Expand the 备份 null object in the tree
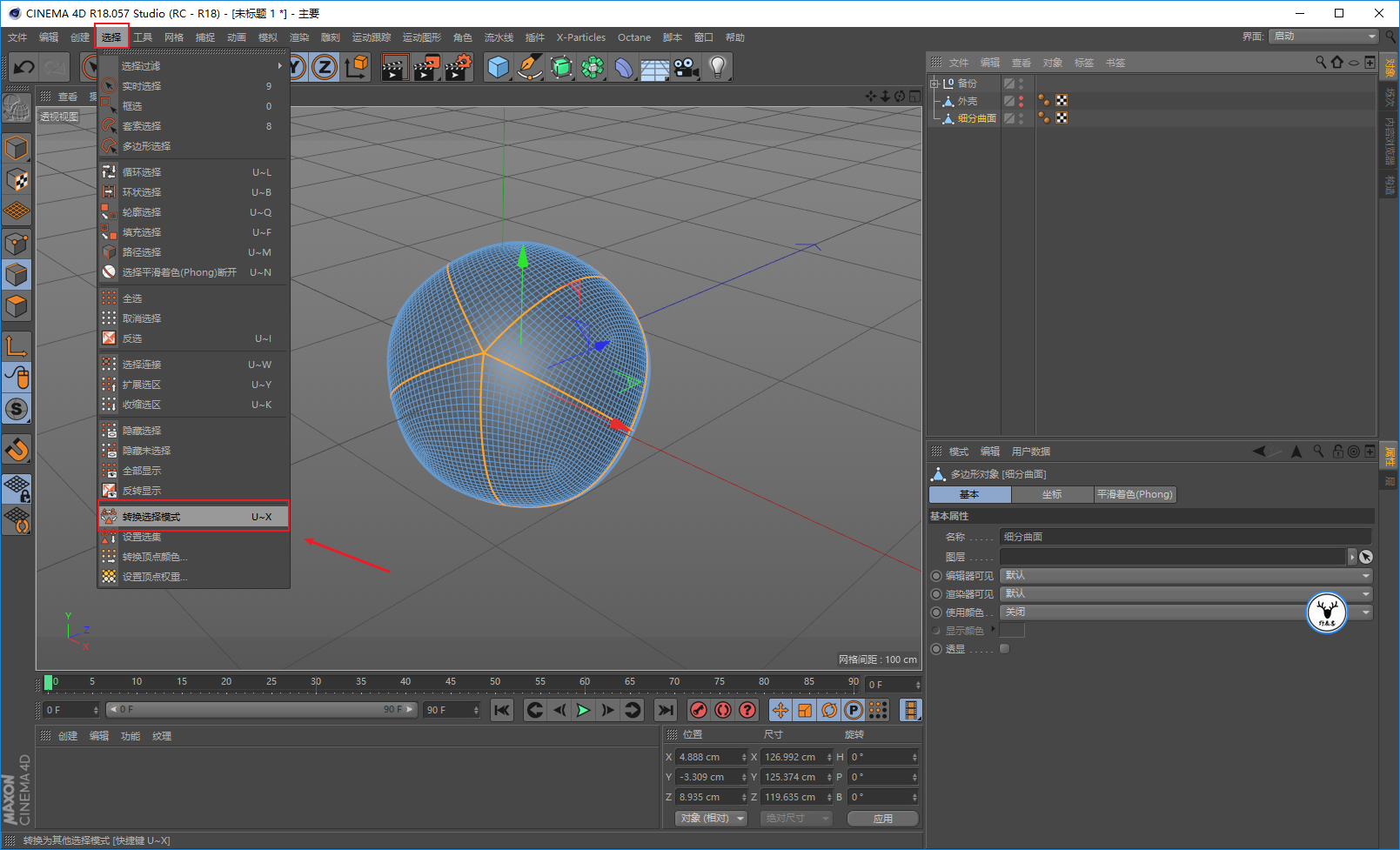This screenshot has width=1400, height=850. [934, 84]
